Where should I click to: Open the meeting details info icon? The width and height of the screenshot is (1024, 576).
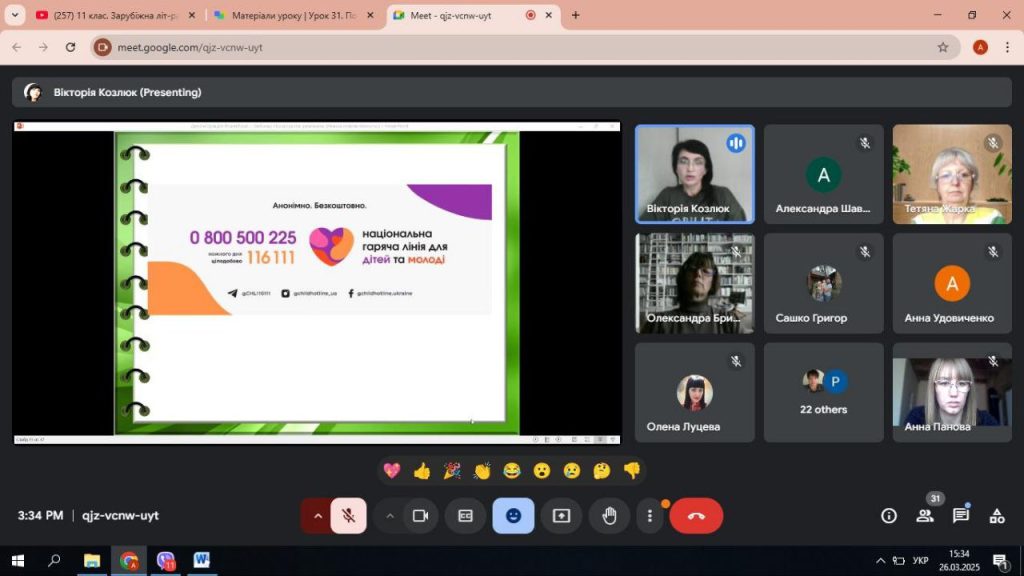(x=888, y=516)
